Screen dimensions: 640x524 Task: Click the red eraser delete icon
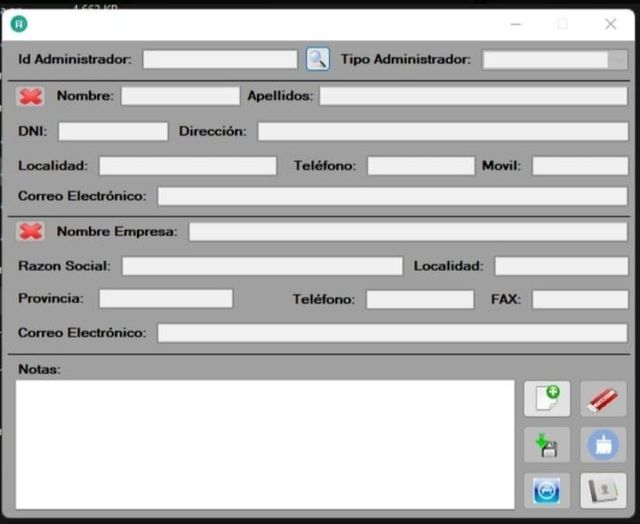click(603, 399)
